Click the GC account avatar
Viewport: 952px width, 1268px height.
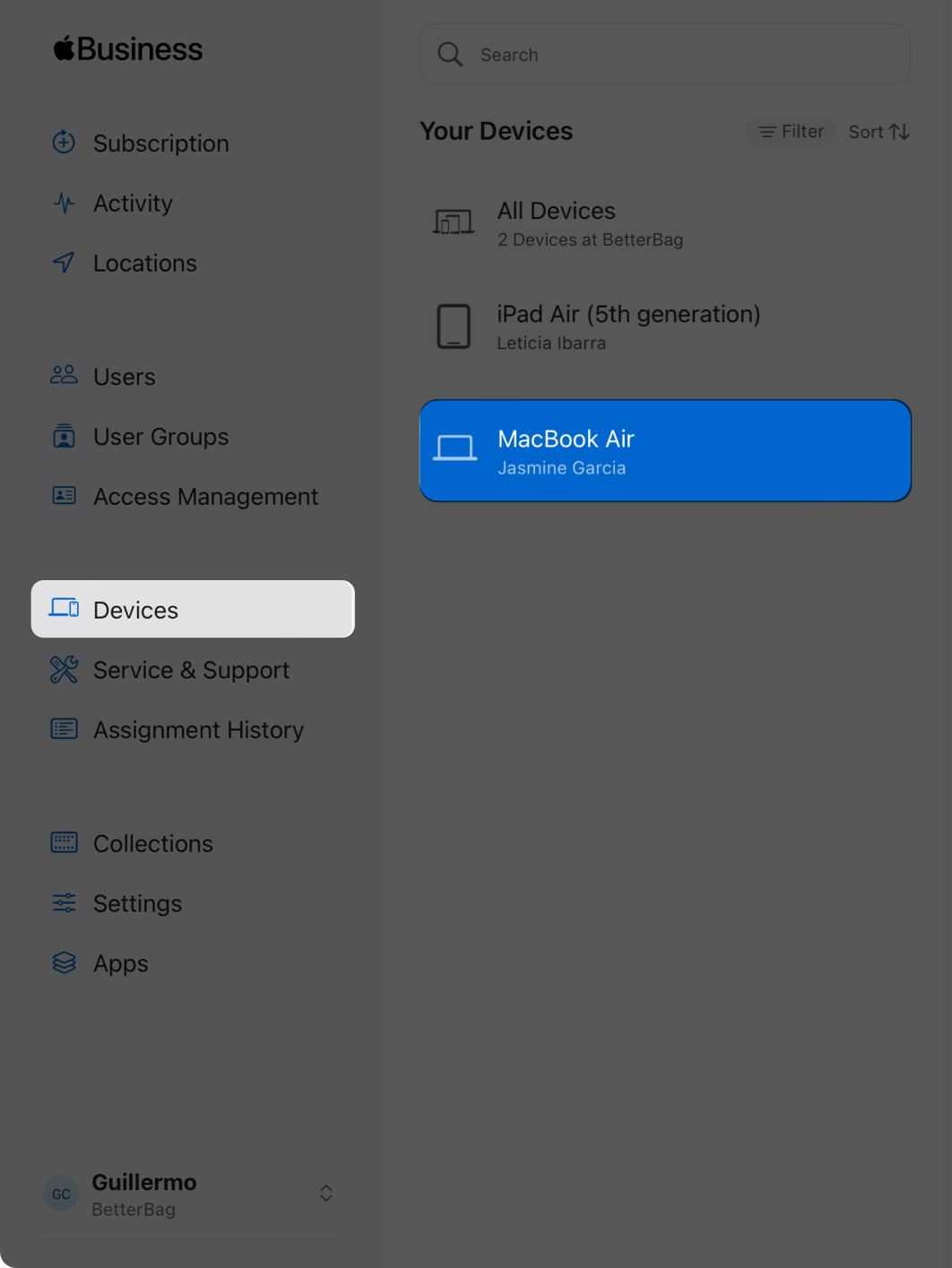(x=61, y=1194)
